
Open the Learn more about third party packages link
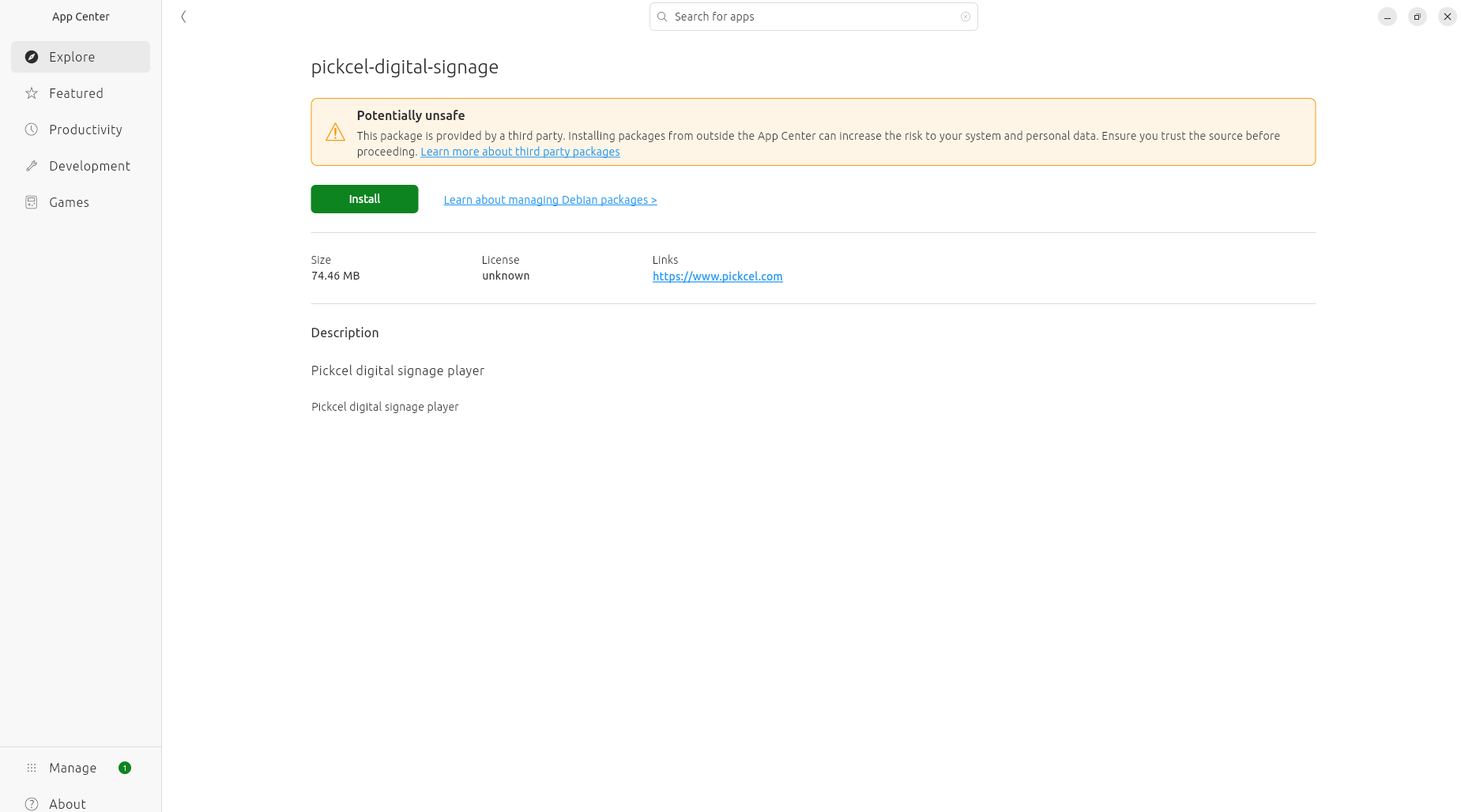coord(520,152)
